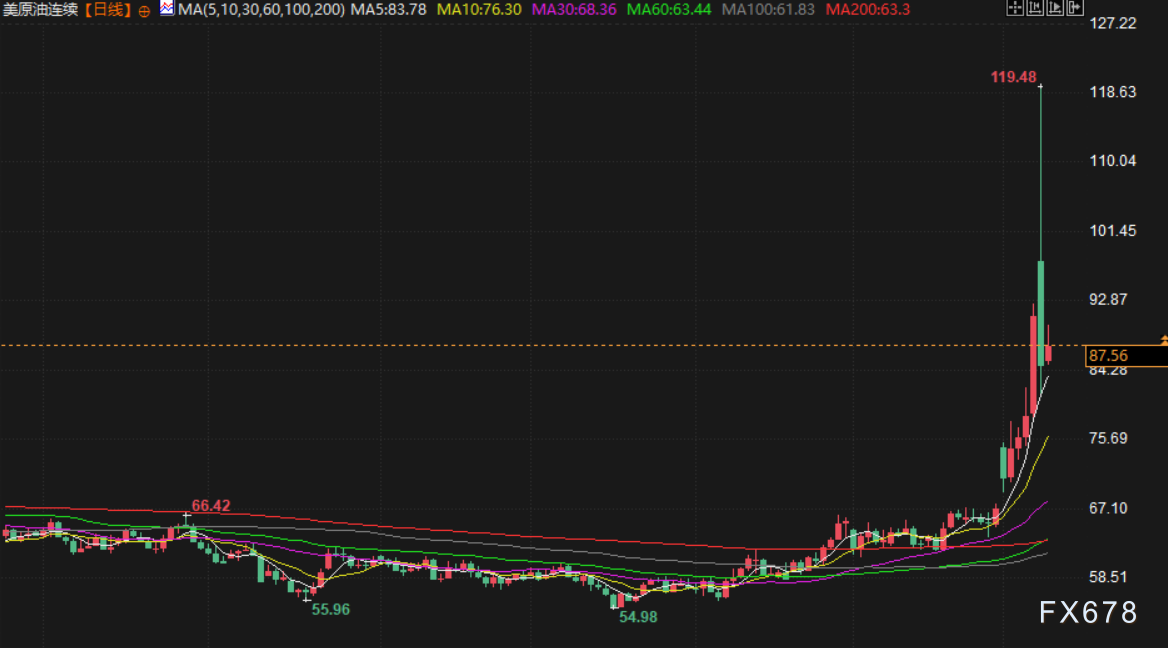Click the MA30:68.36 value label
The width and height of the screenshot is (1168, 648).
[x=574, y=10]
